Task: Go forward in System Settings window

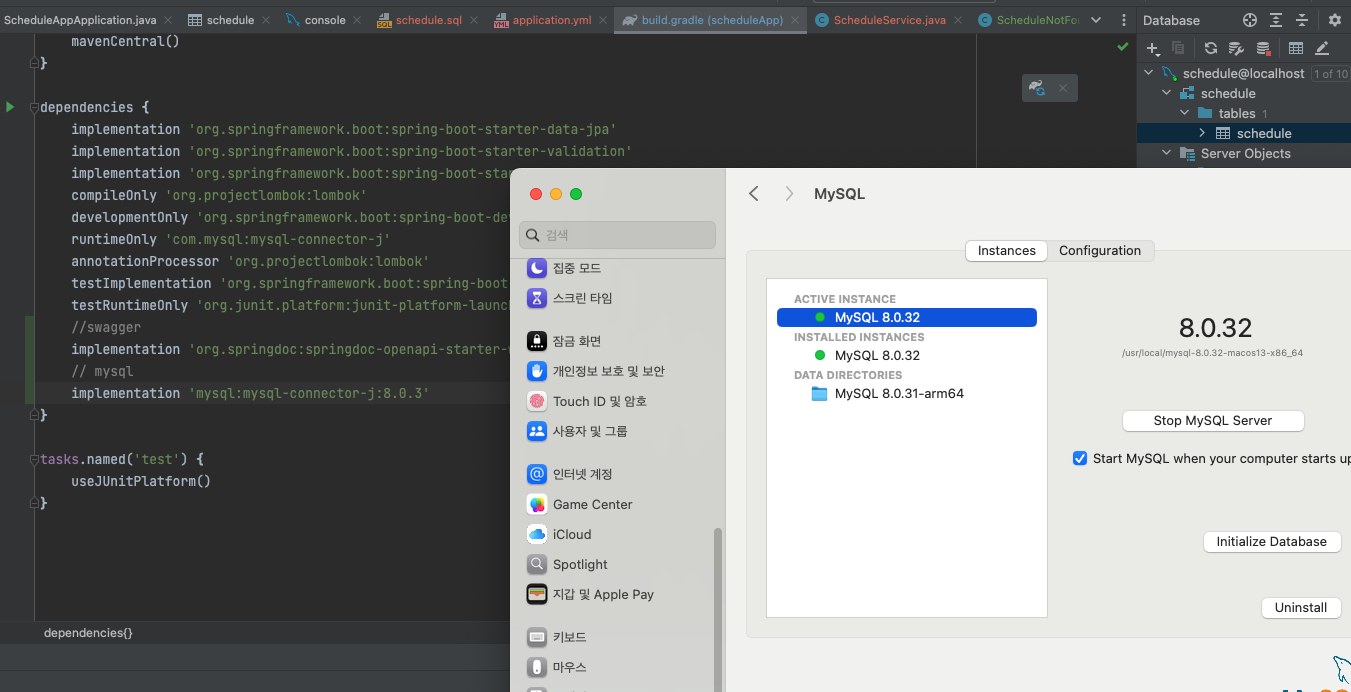Action: point(789,194)
